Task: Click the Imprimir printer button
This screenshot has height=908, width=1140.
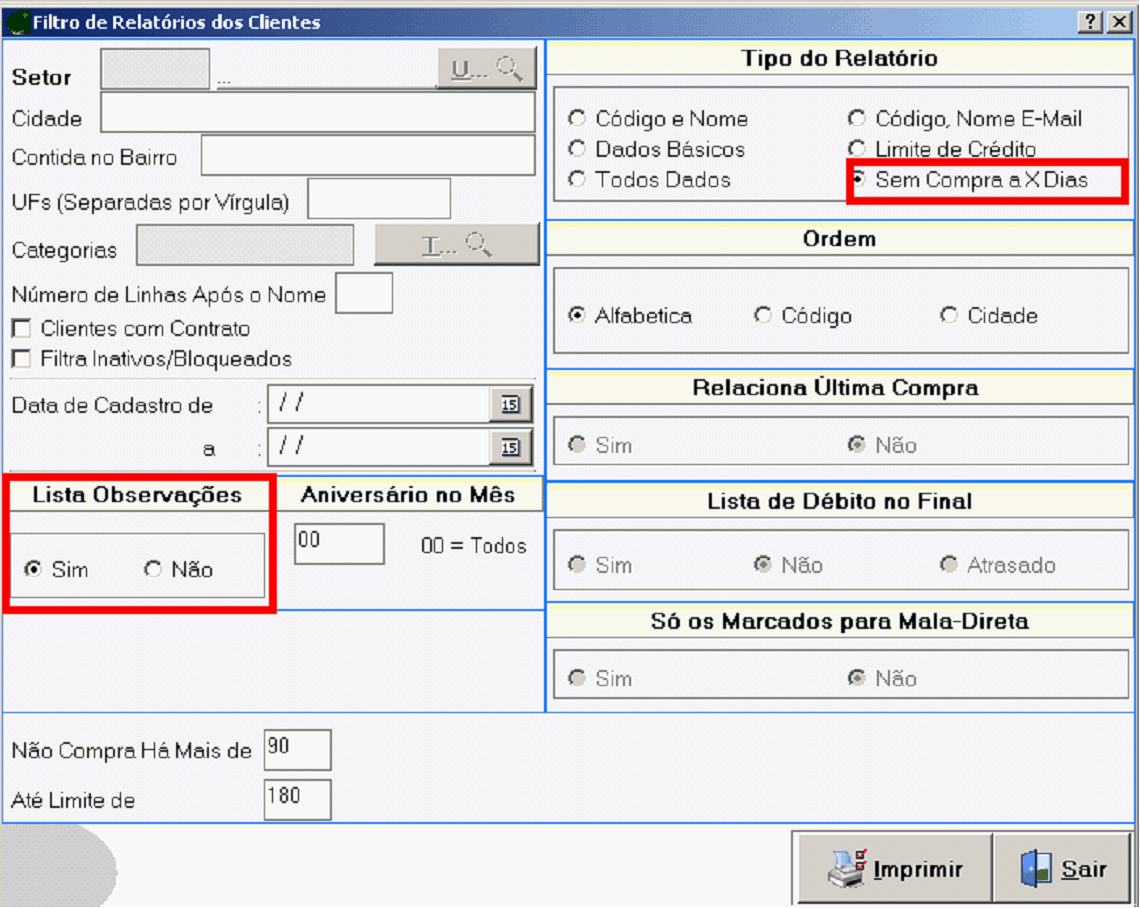Action: [894, 868]
